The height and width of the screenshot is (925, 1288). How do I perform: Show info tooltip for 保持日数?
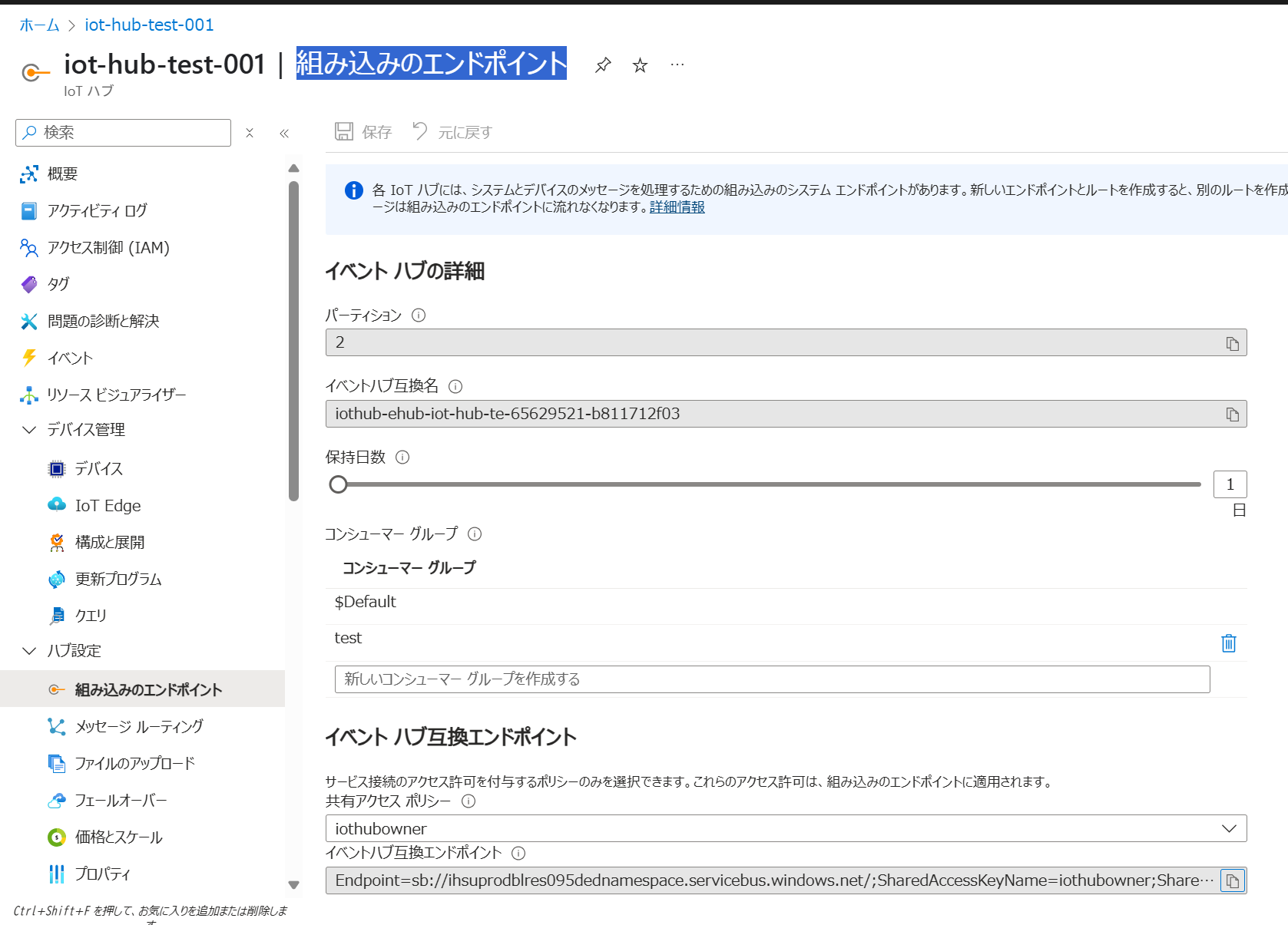pyautogui.click(x=402, y=458)
